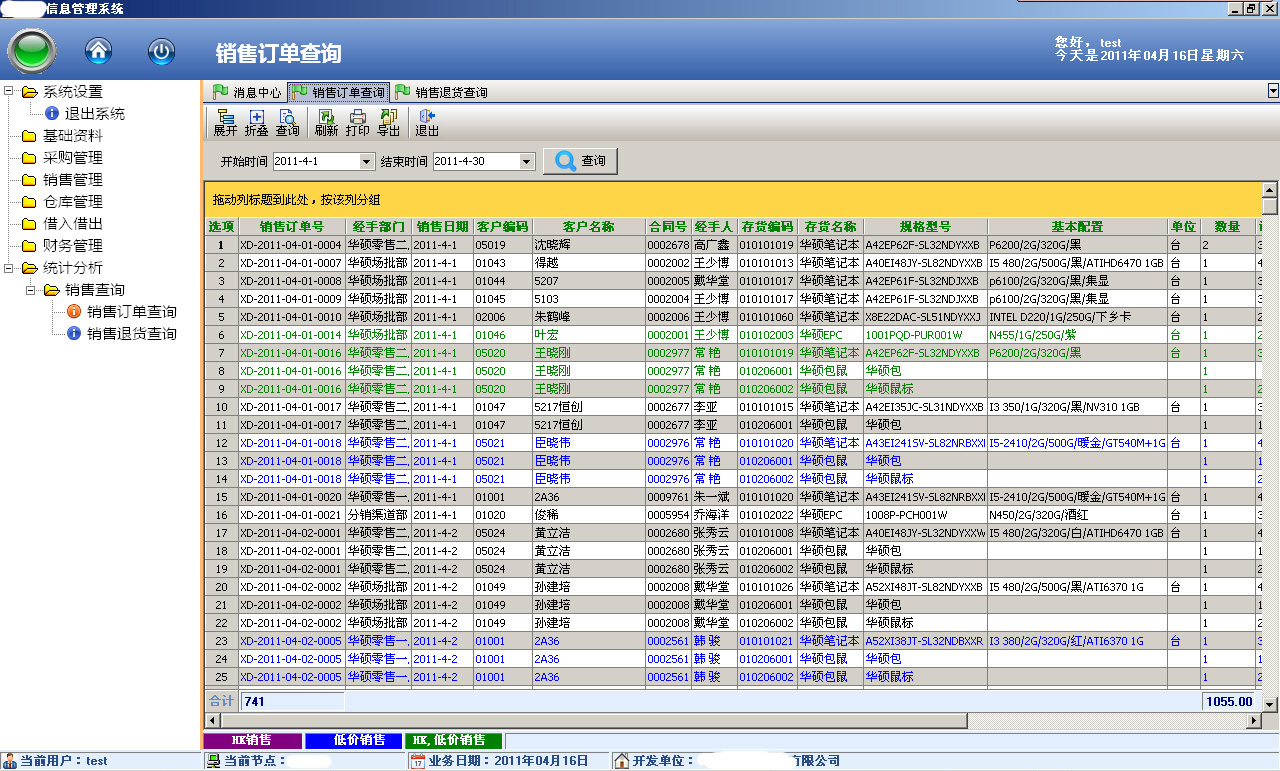Collapse 销售查询 tree node

point(30,289)
